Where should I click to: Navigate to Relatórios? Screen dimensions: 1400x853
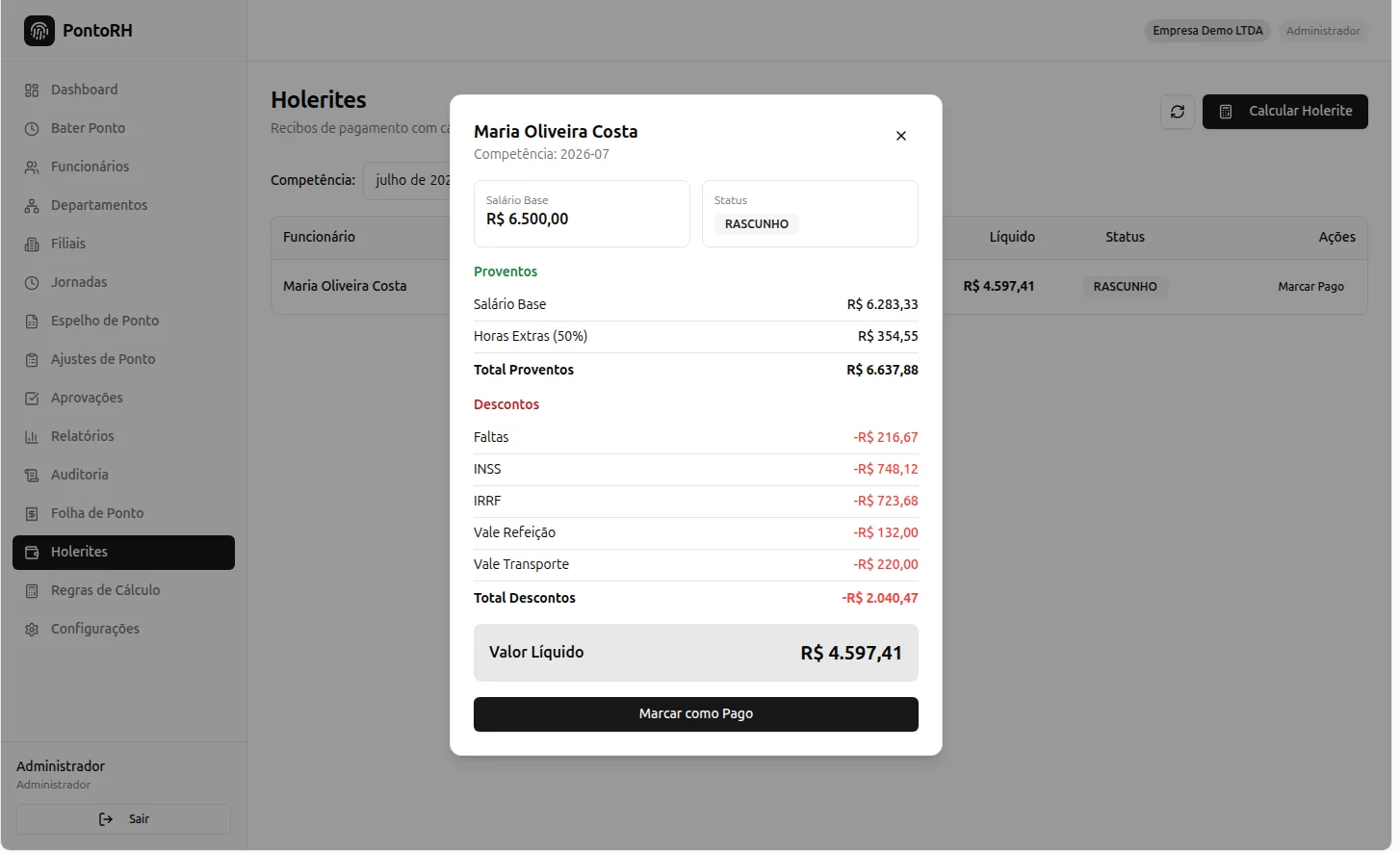[x=123, y=436]
